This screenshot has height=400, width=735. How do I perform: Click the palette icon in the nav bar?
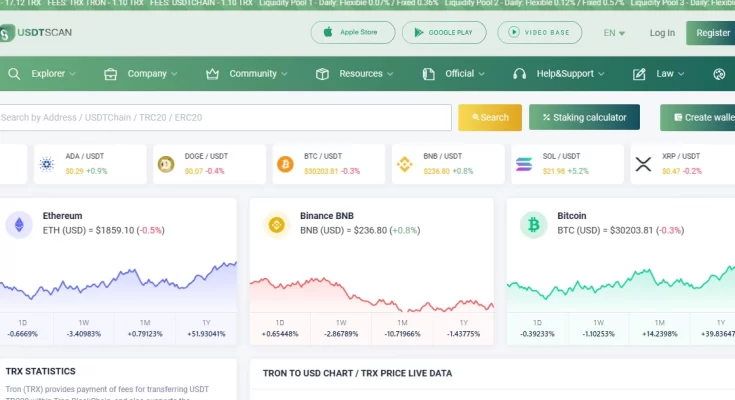[719, 74]
